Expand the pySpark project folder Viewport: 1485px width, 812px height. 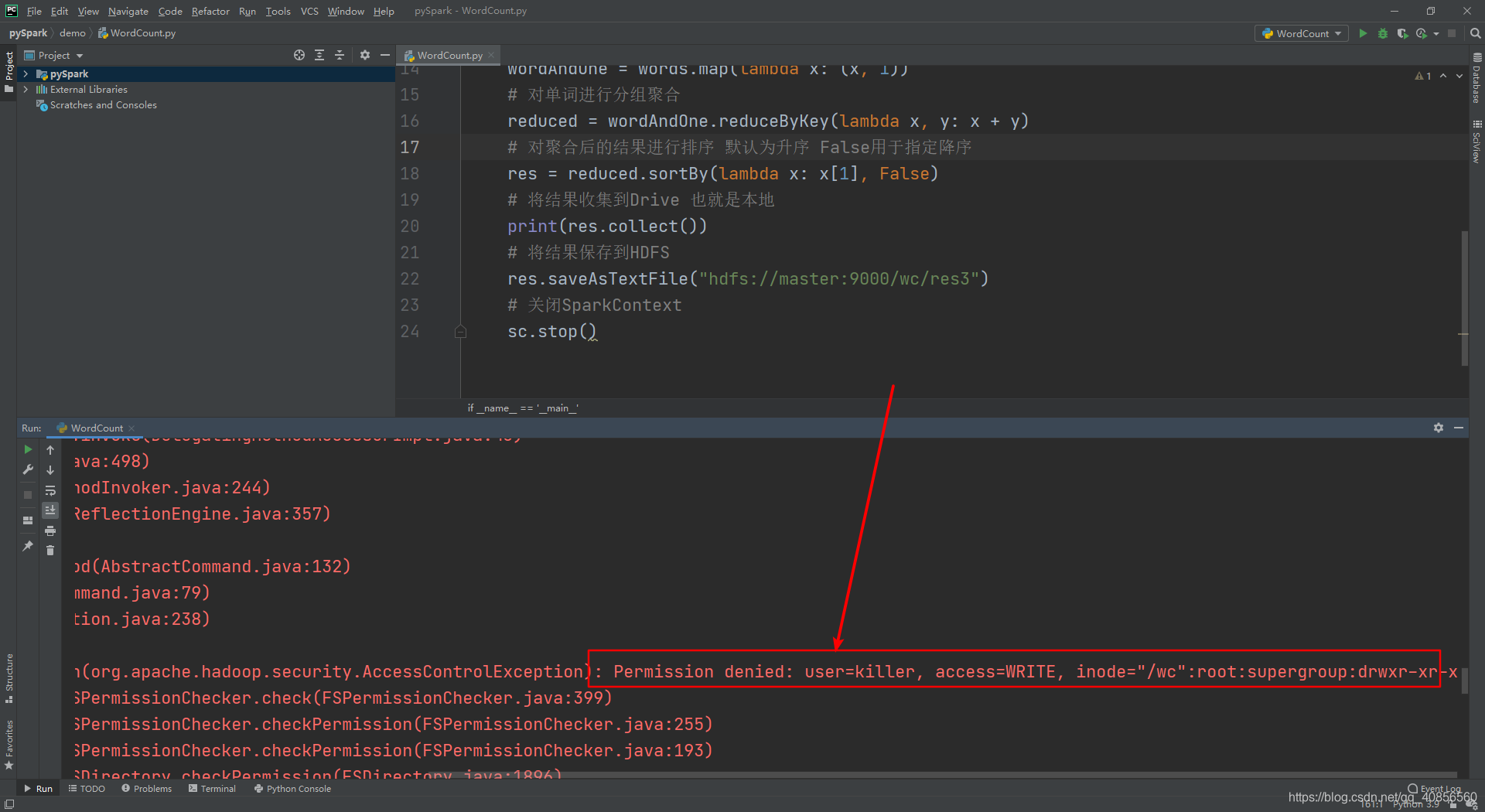[26, 74]
